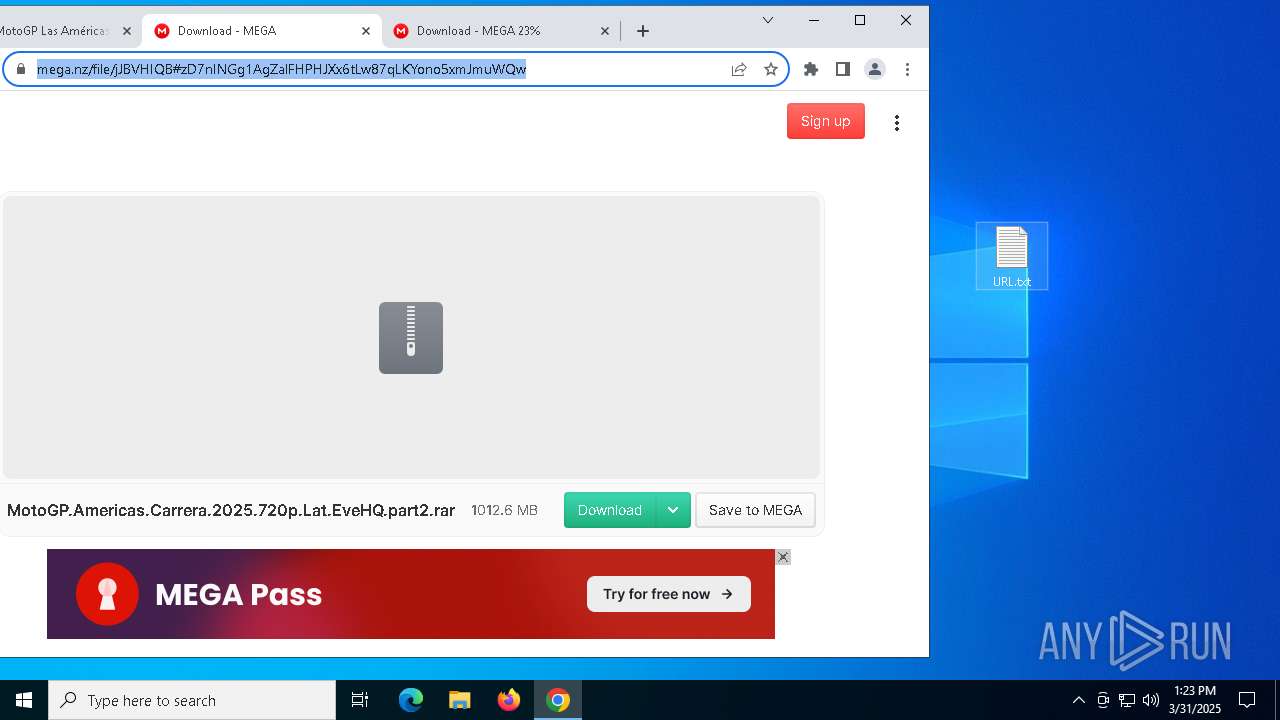Click the green Download button

pos(610,510)
